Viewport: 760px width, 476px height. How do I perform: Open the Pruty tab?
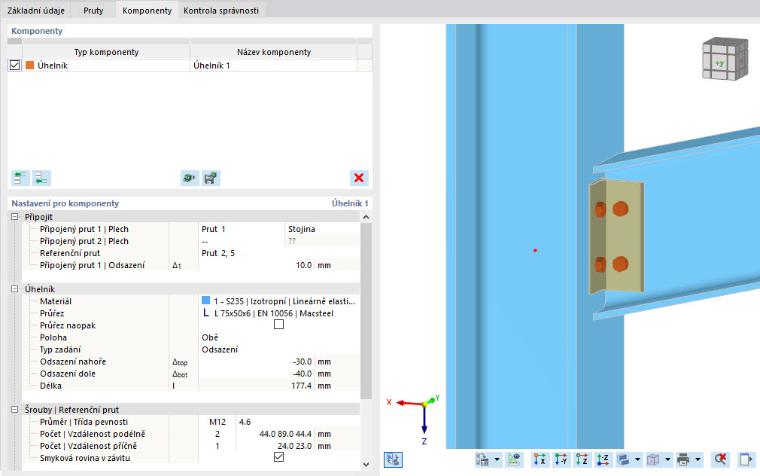(x=93, y=10)
